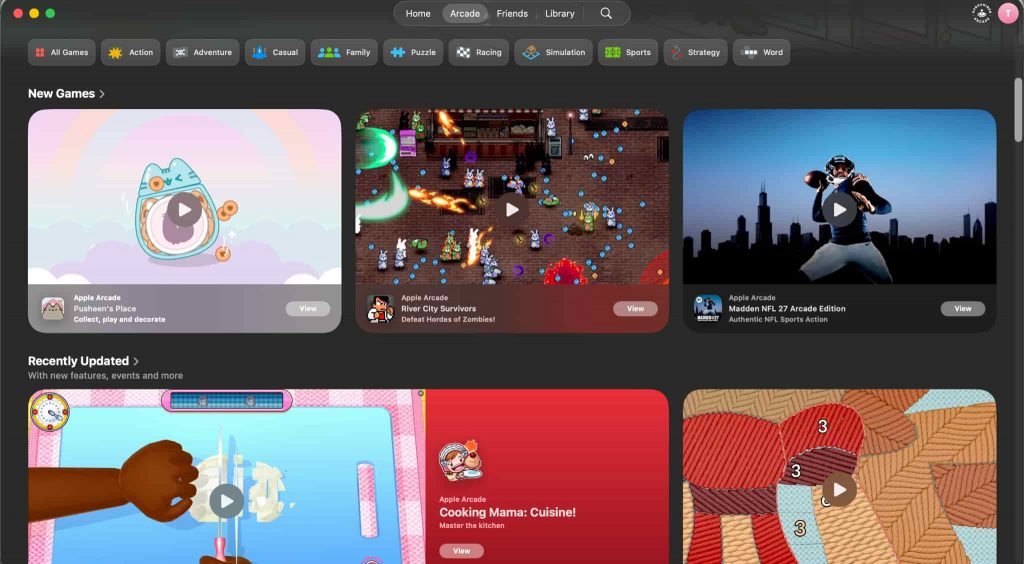Play the Cooking Mama preview video
Viewport: 1024px width, 564px height.
[x=227, y=501]
